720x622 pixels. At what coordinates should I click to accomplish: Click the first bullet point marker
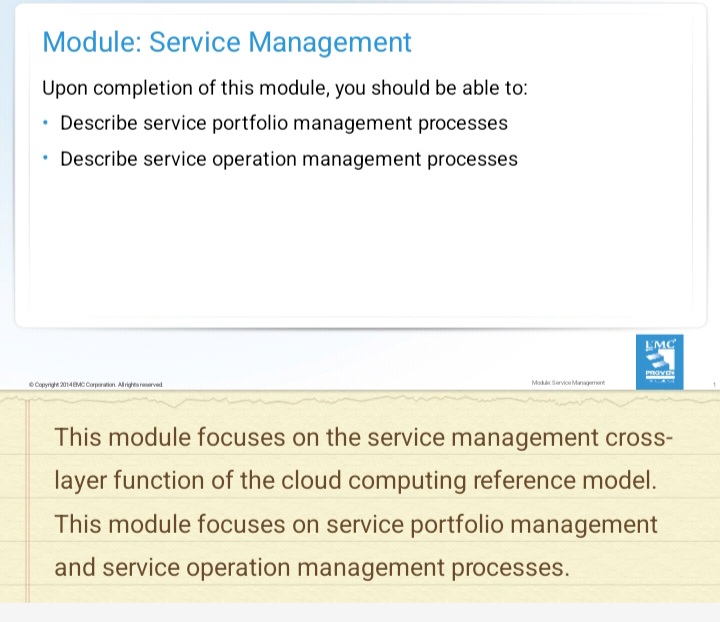point(46,123)
